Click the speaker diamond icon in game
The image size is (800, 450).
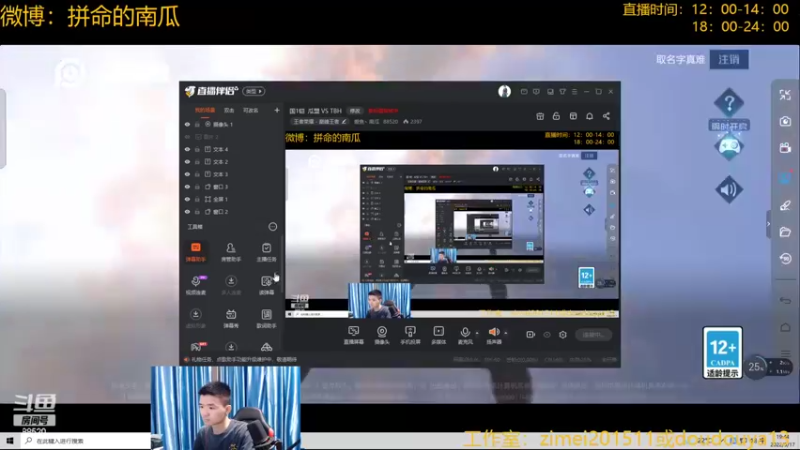(729, 189)
